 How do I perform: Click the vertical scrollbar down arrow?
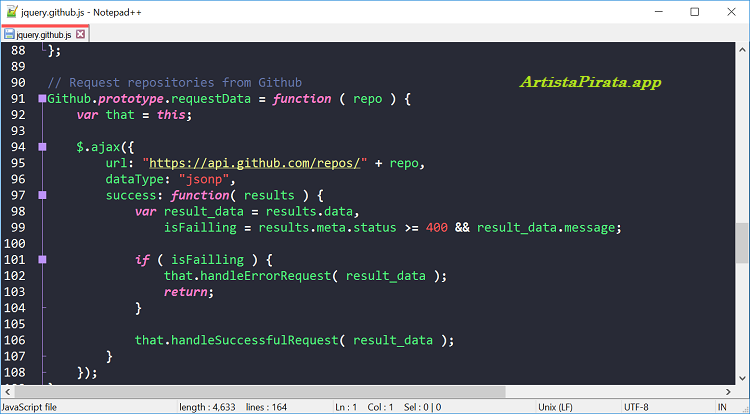pyautogui.click(x=742, y=377)
